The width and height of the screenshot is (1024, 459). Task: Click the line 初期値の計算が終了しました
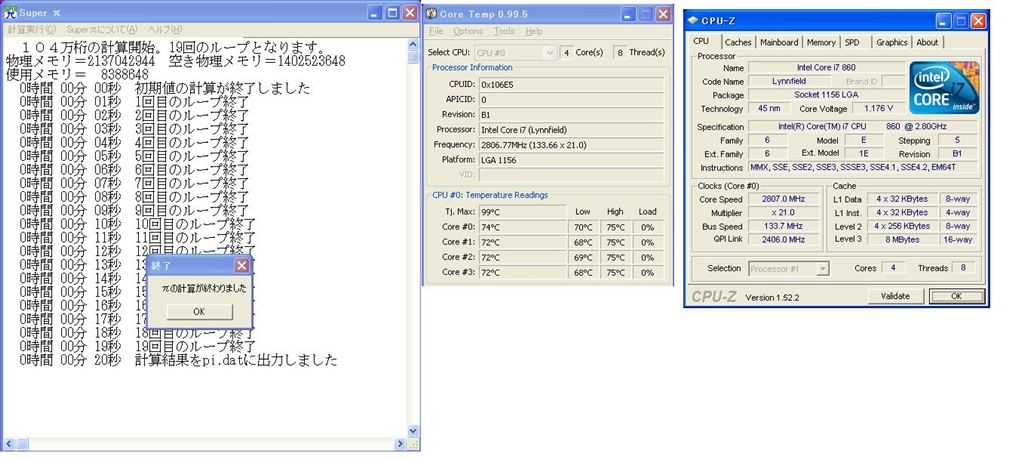click(x=222, y=89)
